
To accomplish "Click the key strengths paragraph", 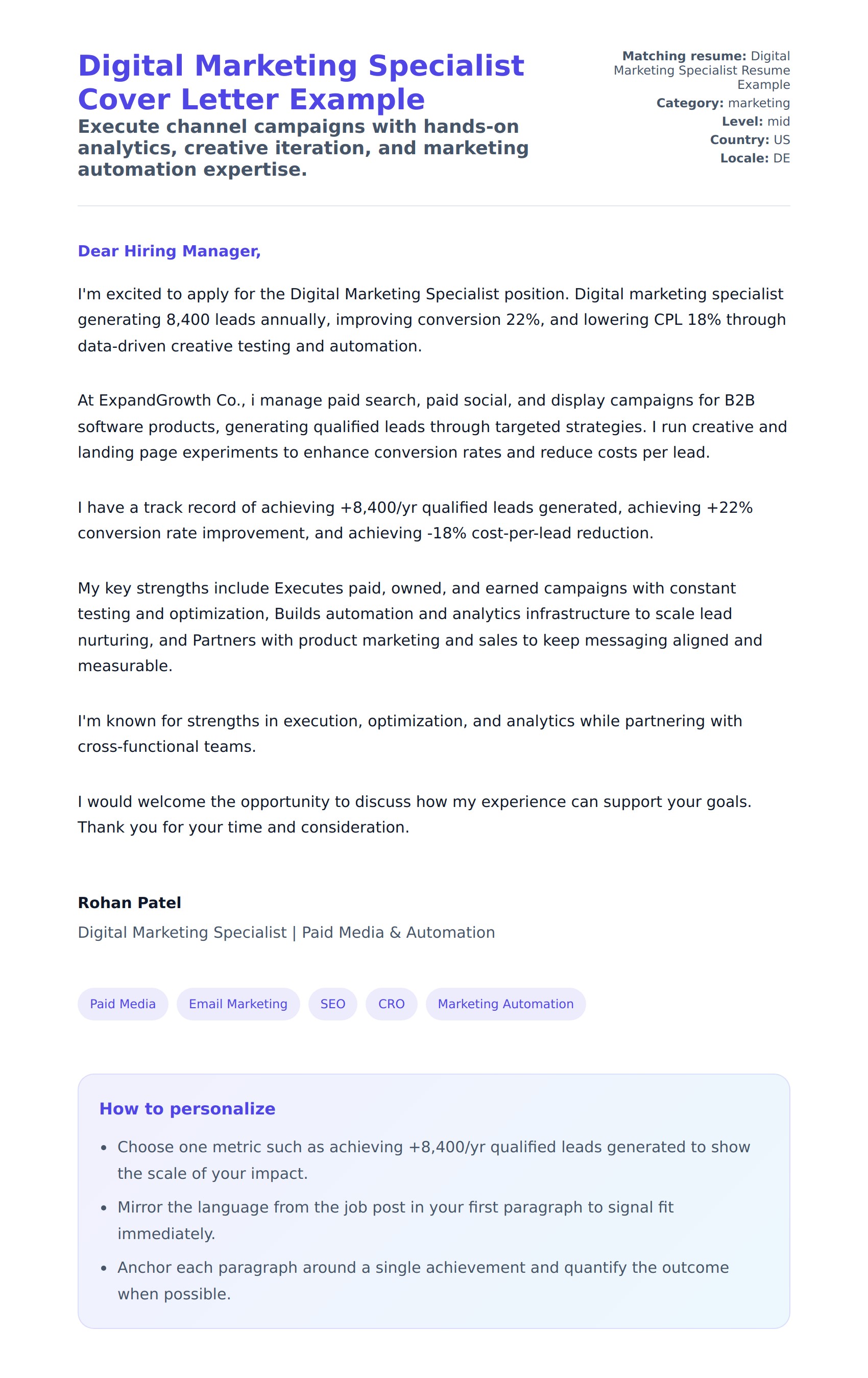I will tap(419, 627).
